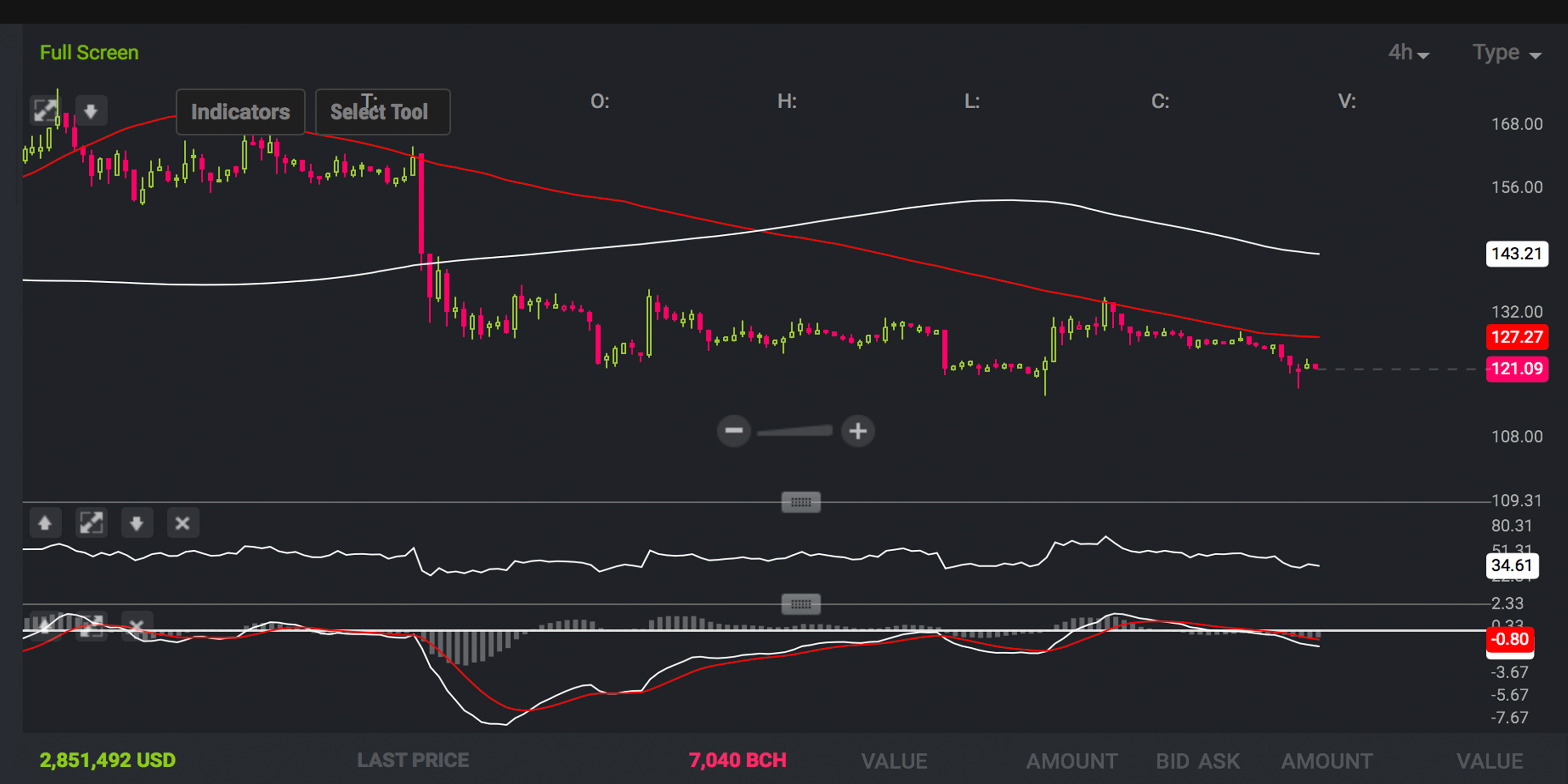Select the LAST PRICE column header
Screen dimensions: 1568x784
pyautogui.click(x=412, y=759)
